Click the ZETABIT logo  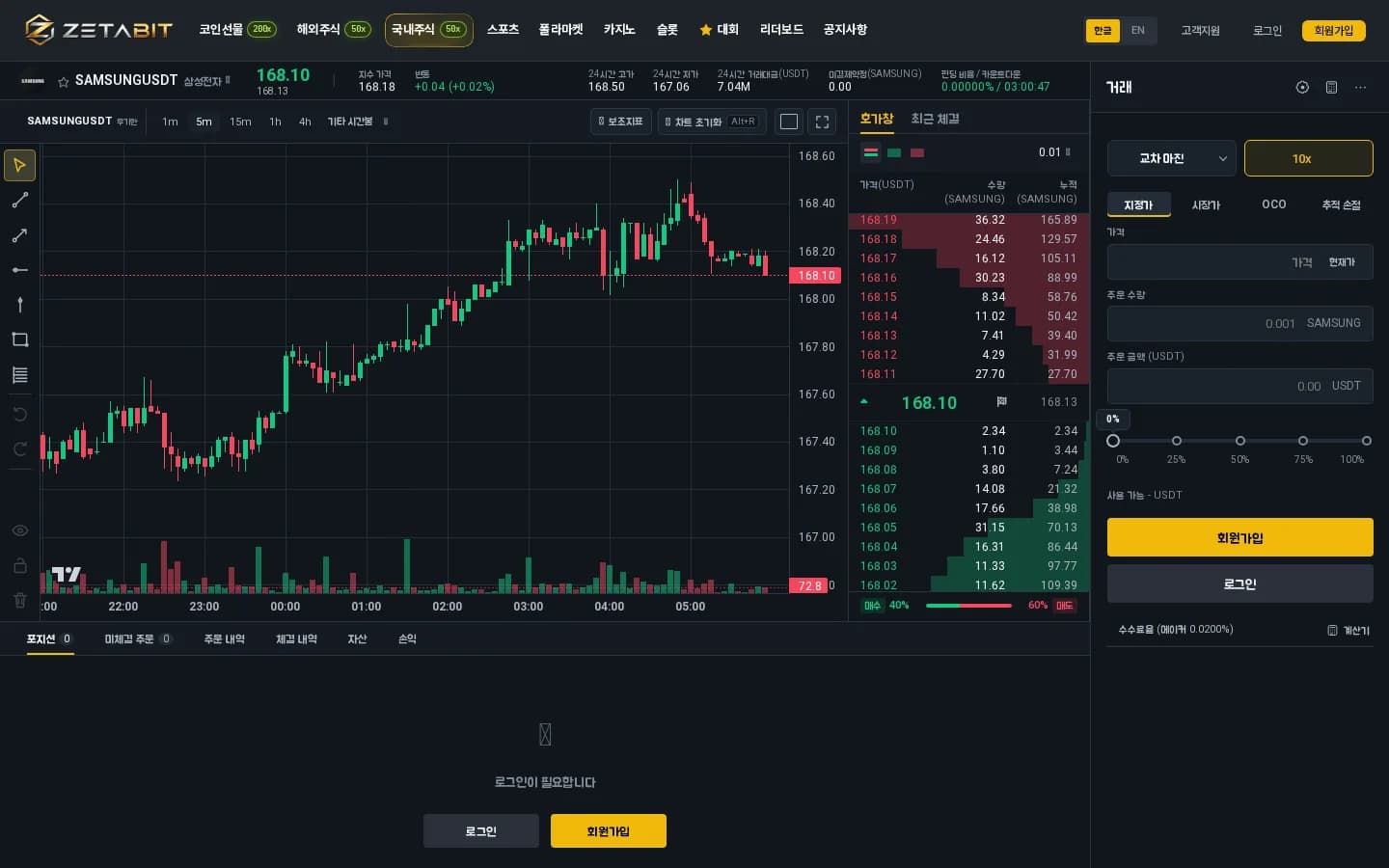pyautogui.click(x=98, y=30)
